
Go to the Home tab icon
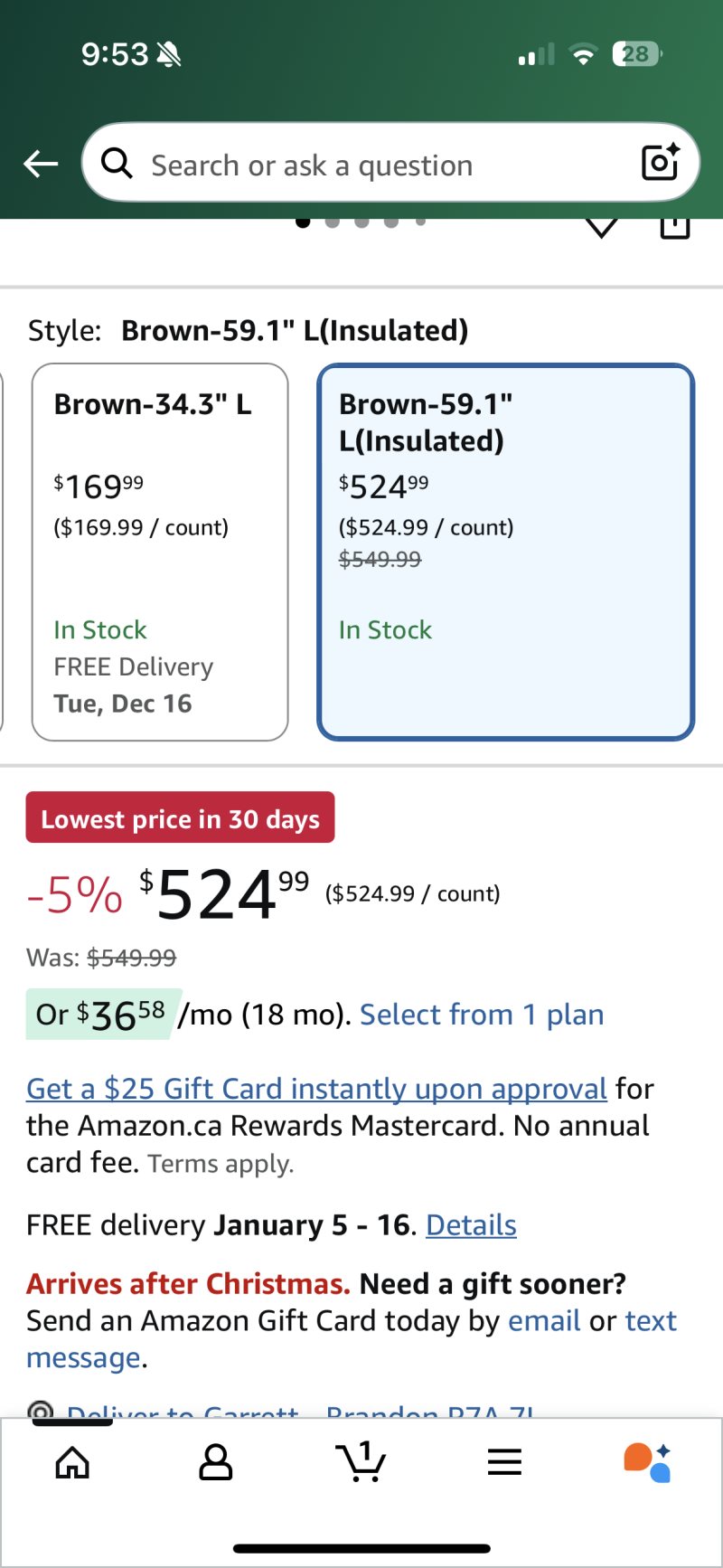tap(73, 1462)
